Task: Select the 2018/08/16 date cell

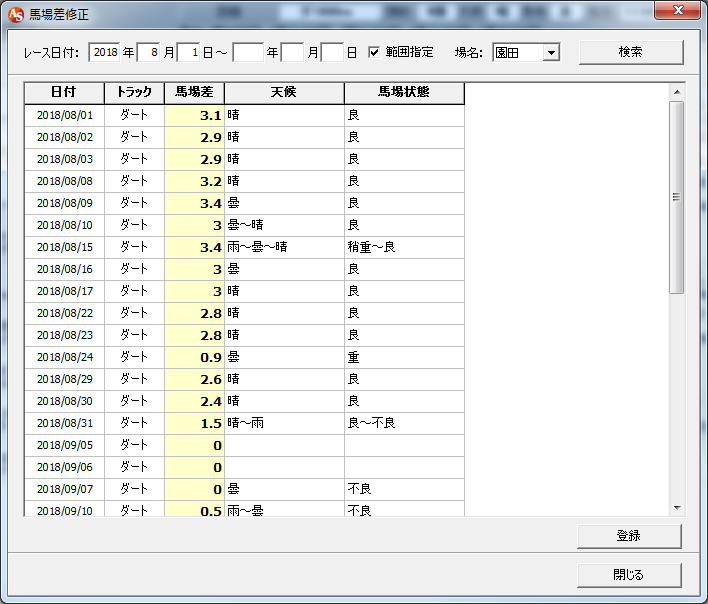Action: coord(65,269)
